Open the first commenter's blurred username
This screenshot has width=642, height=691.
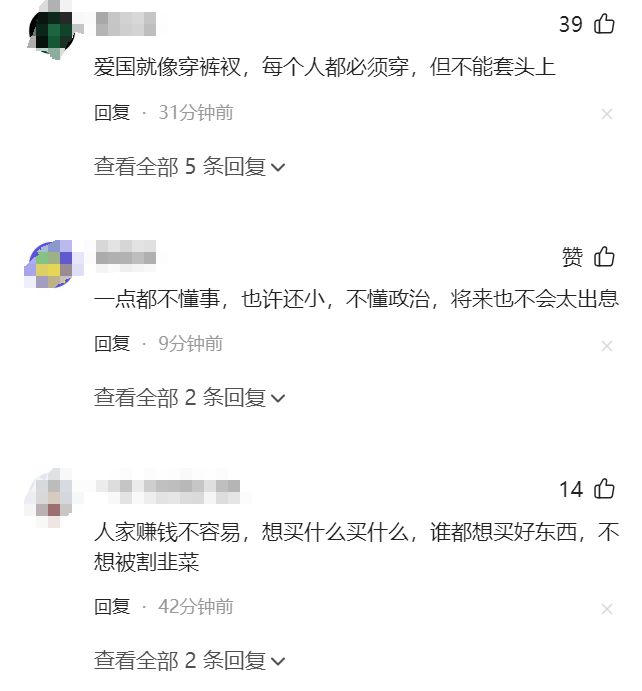tap(126, 24)
